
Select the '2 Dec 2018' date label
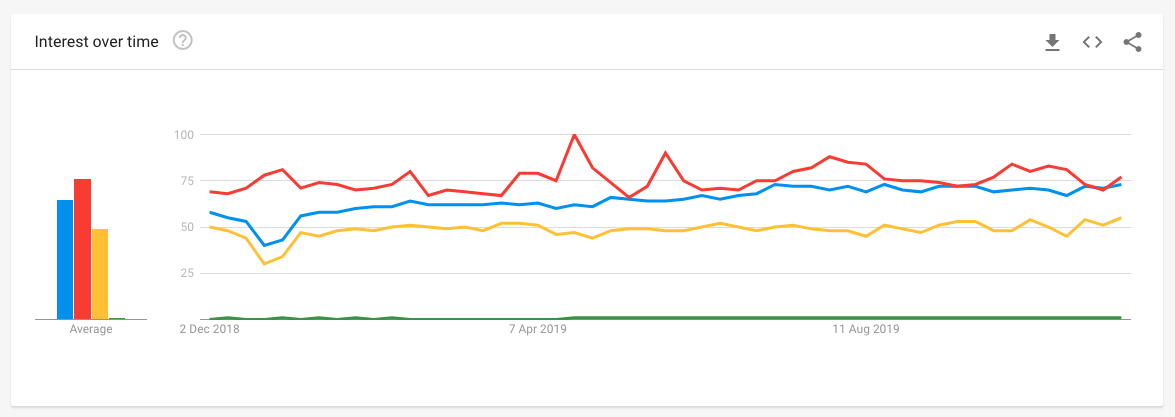210,327
